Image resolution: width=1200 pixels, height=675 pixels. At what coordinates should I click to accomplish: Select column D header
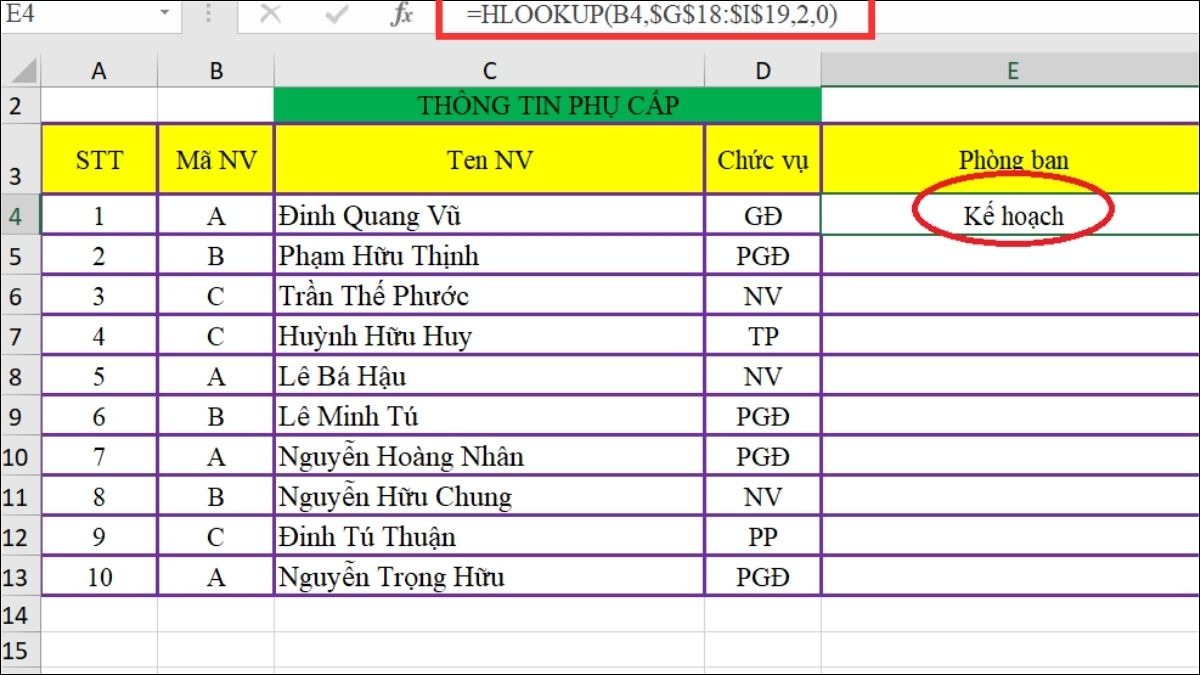(x=763, y=70)
